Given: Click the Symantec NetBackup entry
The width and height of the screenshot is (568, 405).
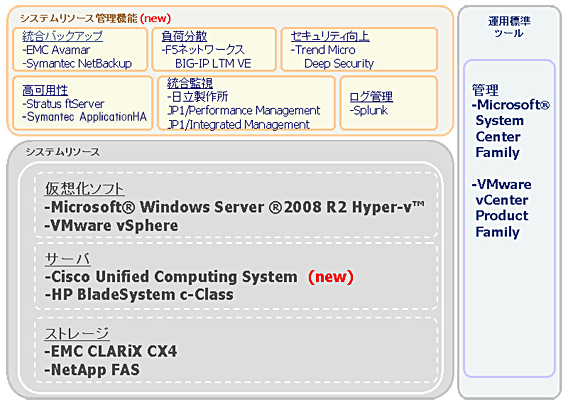Looking at the screenshot, I should 77,63.
